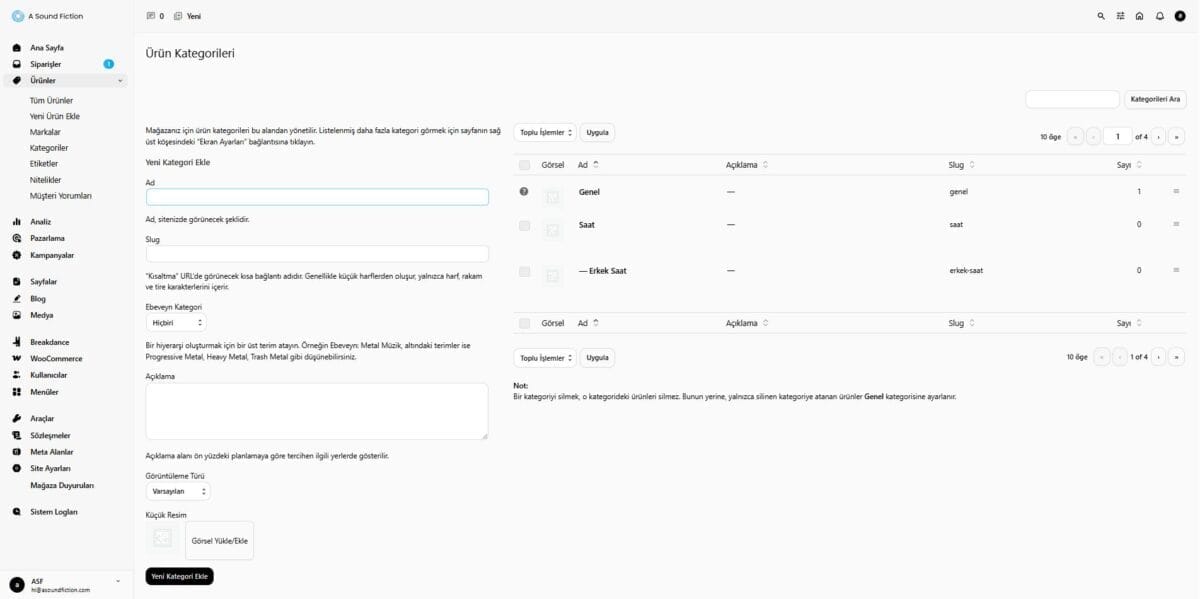Viewport: 1200px width, 599px height.
Task: Click the Yeni Kategori Ekle button
Action: click(179, 576)
